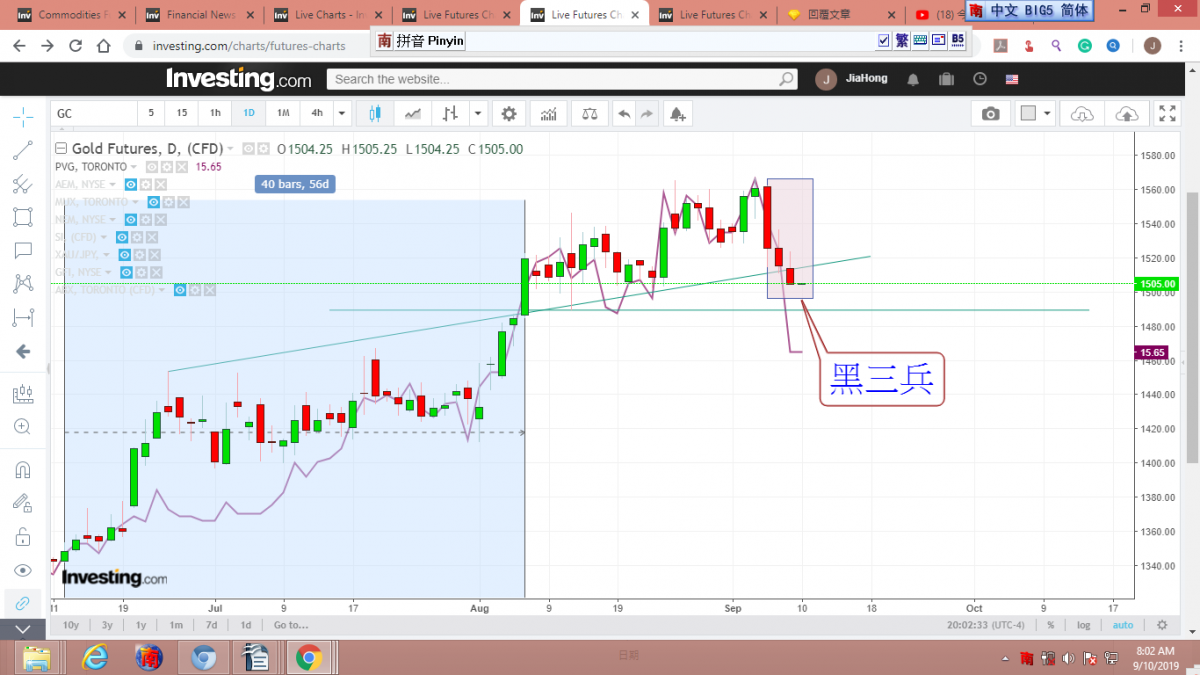1200x675 pixels.
Task: Select the trend line drawing tool
Action: 22,151
